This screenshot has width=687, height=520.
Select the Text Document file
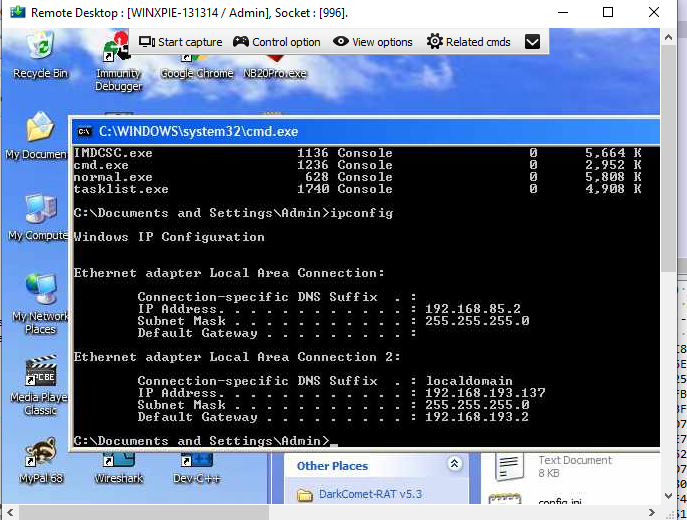pyautogui.click(x=575, y=460)
